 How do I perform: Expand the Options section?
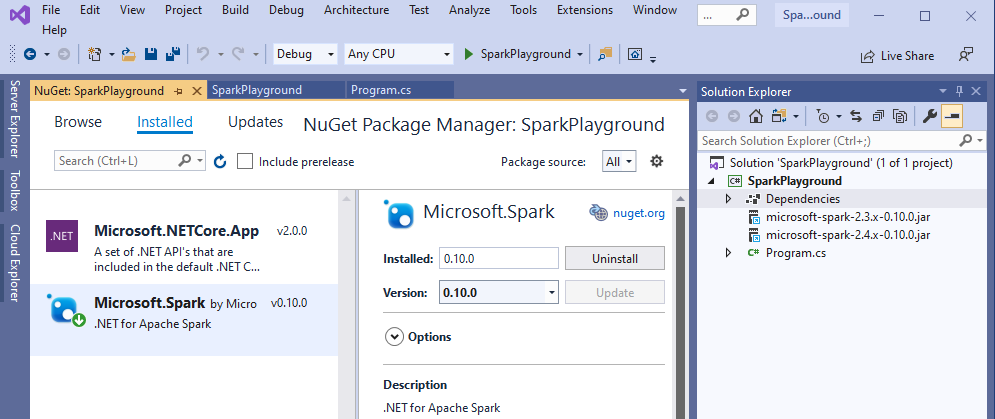394,337
